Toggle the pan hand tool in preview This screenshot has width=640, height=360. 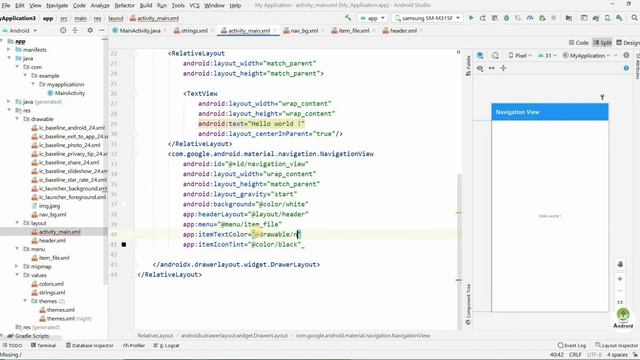click(x=620, y=264)
